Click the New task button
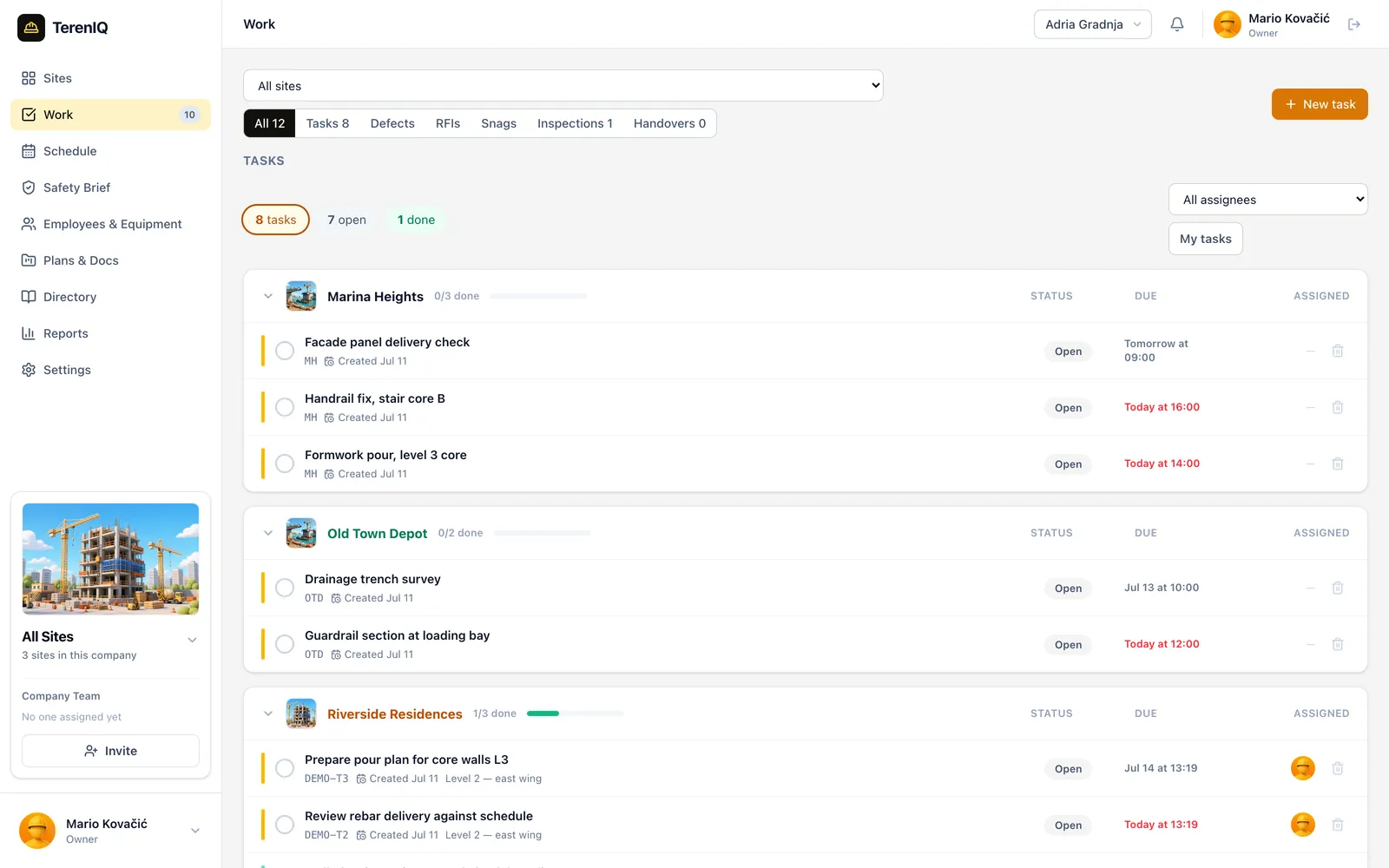The image size is (1389, 868). point(1320,104)
